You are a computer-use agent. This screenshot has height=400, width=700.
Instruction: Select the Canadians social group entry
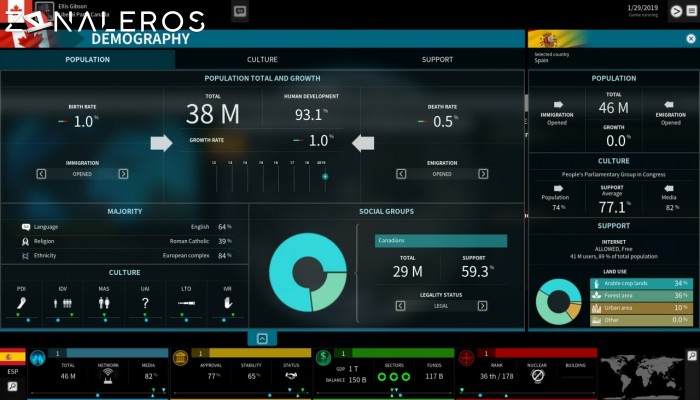click(x=440, y=241)
